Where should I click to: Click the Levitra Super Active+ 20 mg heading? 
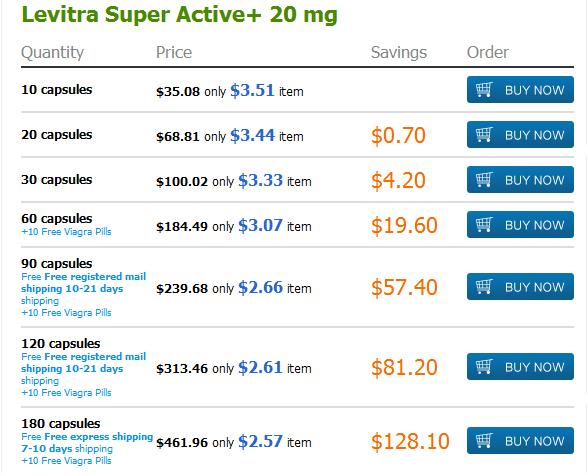coord(180,15)
